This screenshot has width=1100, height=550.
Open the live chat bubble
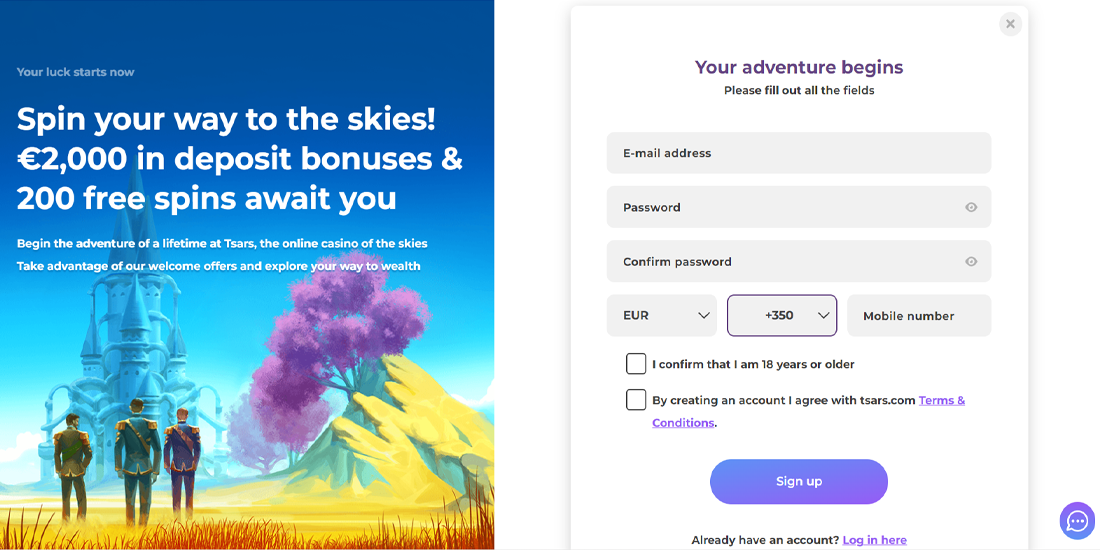click(x=1077, y=521)
